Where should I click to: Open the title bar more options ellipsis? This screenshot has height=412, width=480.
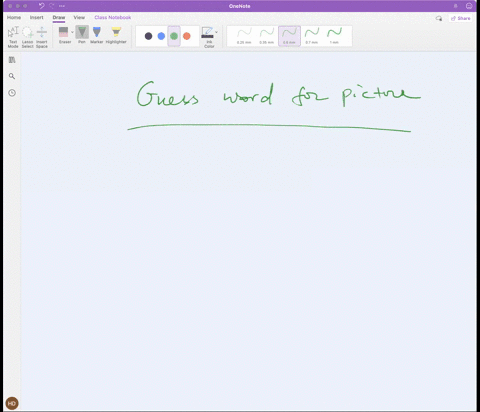pyautogui.click(x=62, y=6)
